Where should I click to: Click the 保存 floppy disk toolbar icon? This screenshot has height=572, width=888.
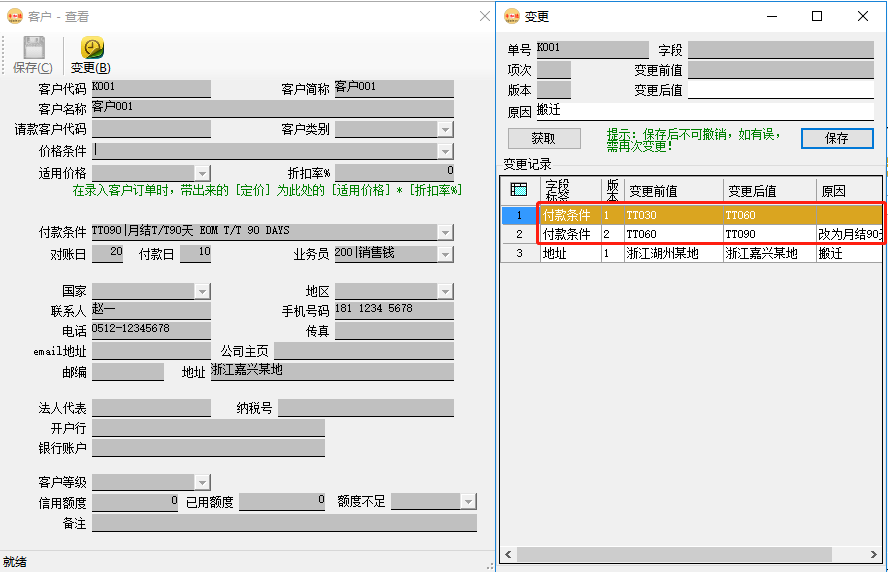[x=33, y=48]
